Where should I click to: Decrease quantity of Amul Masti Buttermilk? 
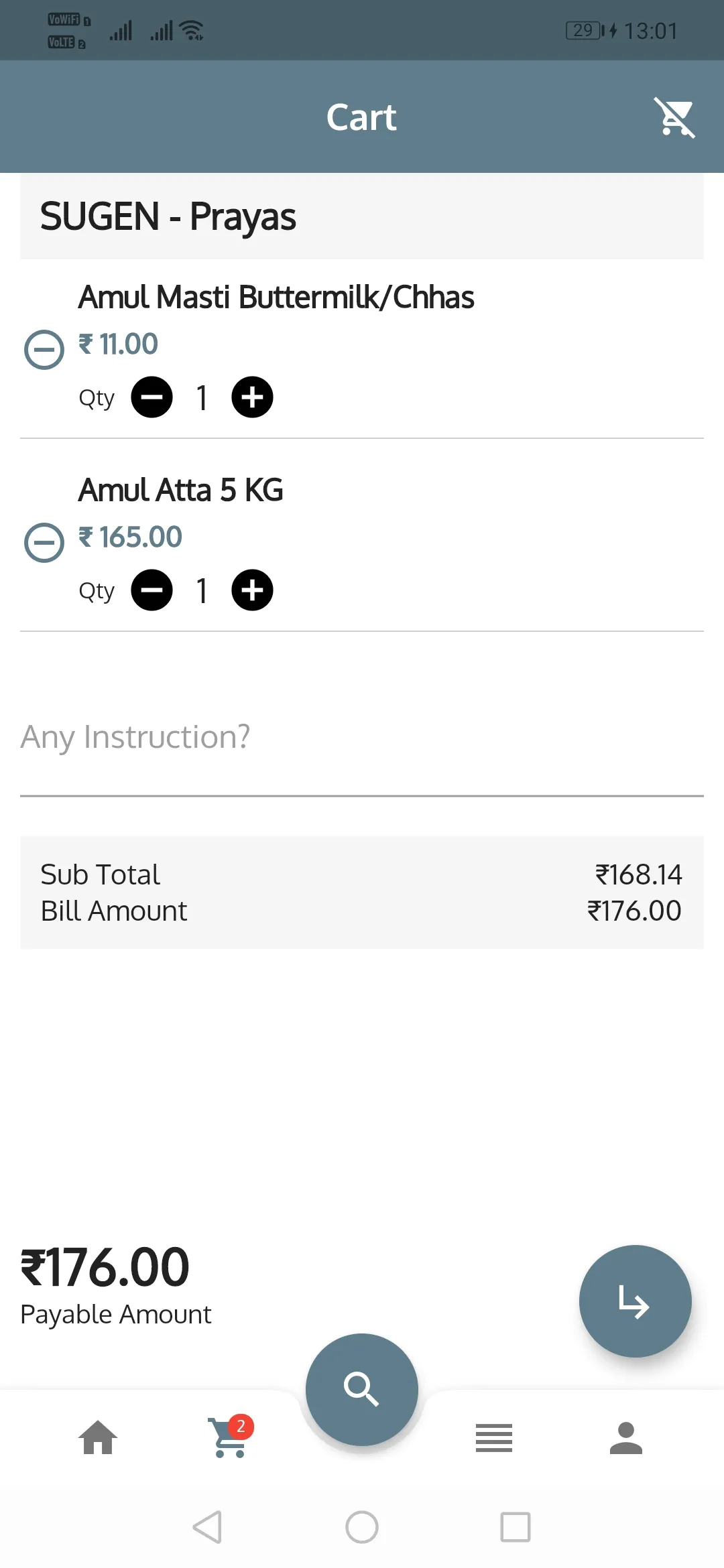click(152, 397)
